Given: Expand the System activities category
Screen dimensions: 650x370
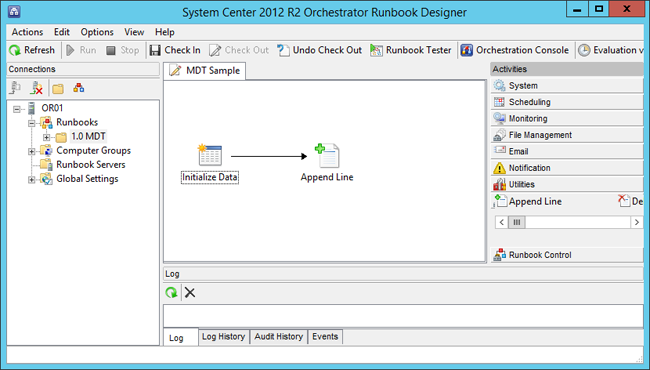Looking at the screenshot, I should click(567, 86).
